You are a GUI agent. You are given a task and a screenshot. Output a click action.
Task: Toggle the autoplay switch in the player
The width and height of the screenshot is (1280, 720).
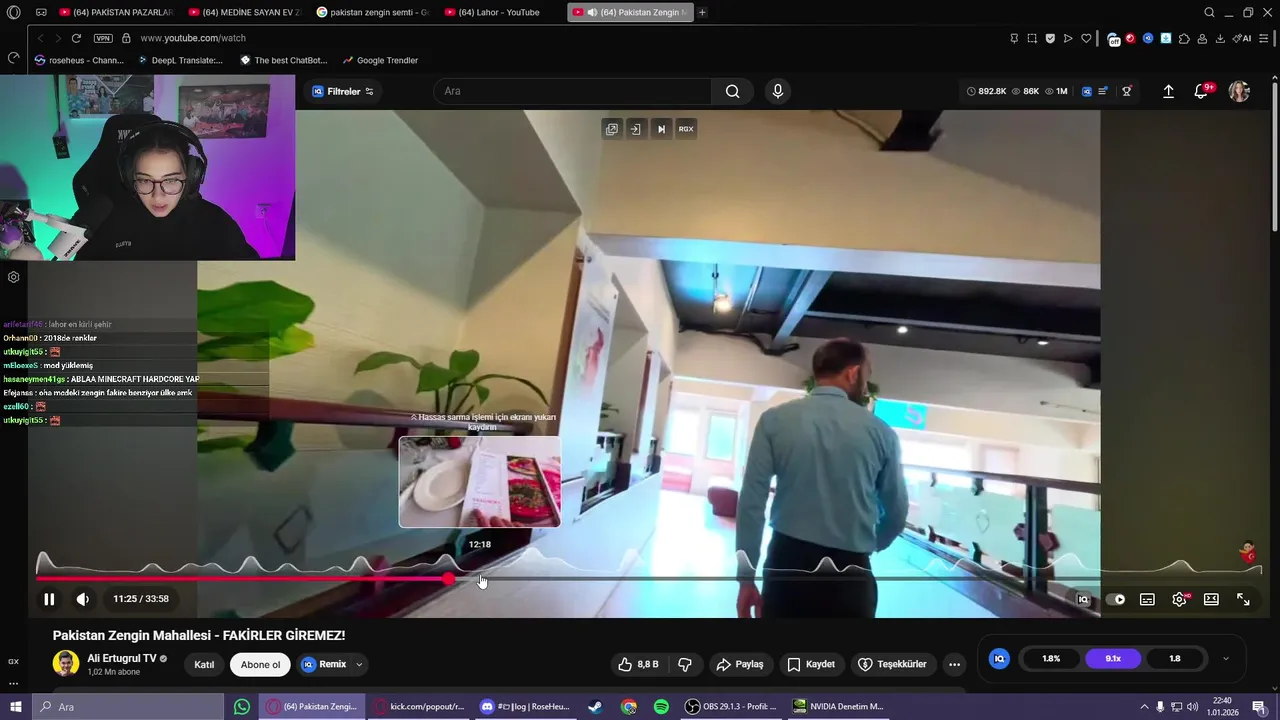pyautogui.click(x=1116, y=599)
